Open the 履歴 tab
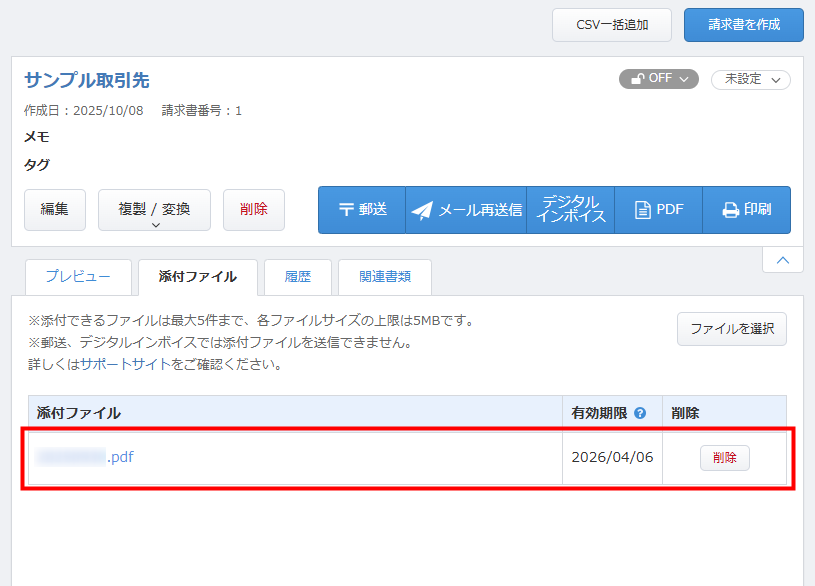Image resolution: width=815 pixels, height=586 pixels. 297,277
